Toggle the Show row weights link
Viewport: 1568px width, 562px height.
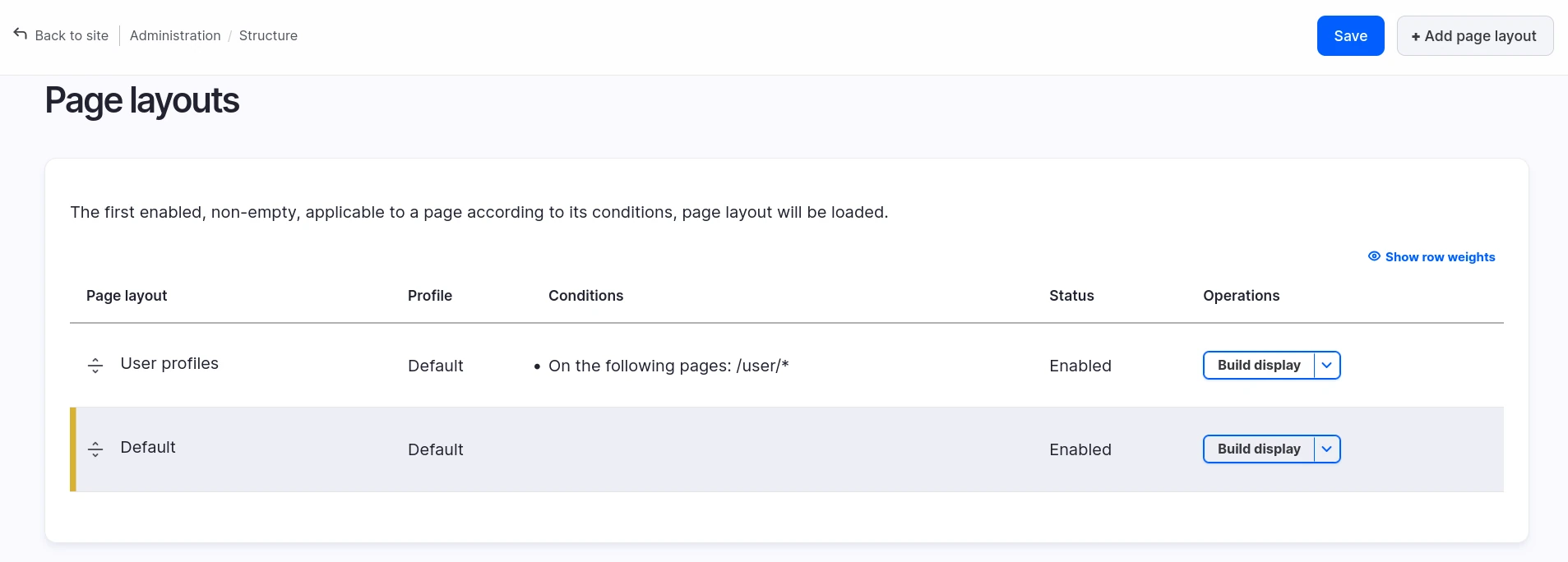click(x=1440, y=257)
